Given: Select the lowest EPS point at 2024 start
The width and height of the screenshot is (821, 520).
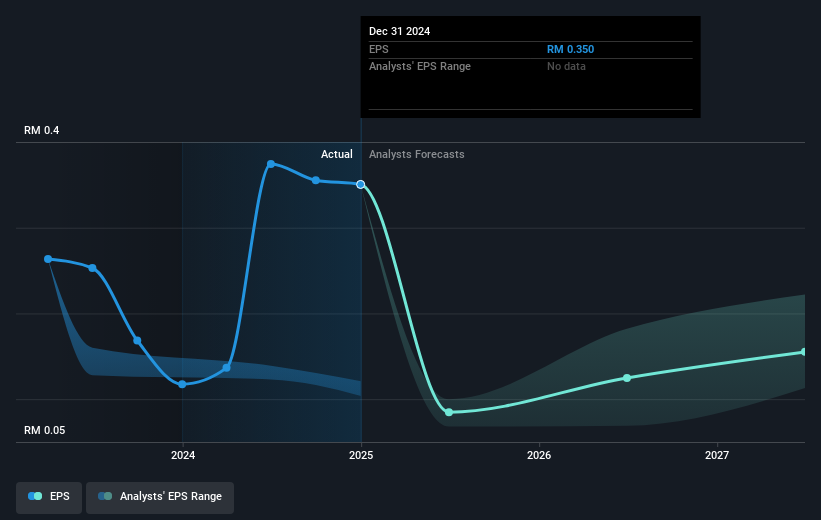Looking at the screenshot, I should click(182, 384).
